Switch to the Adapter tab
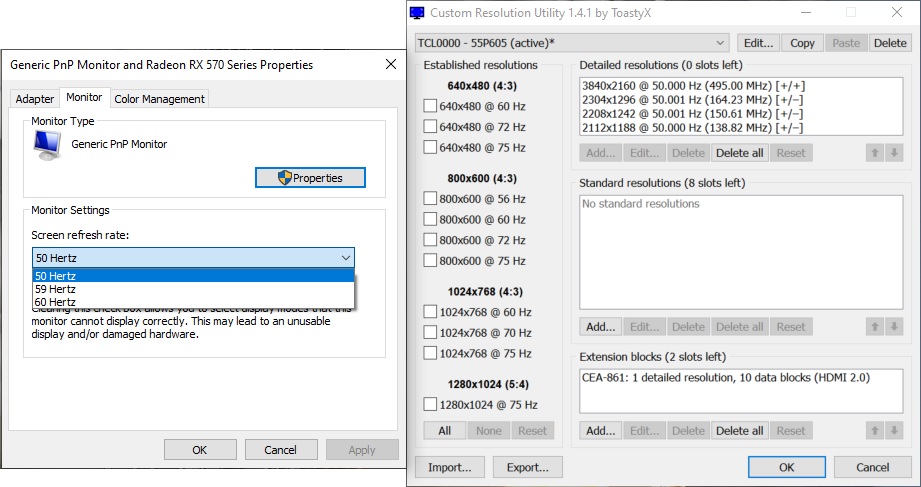This screenshot has width=921, height=487. click(35, 99)
